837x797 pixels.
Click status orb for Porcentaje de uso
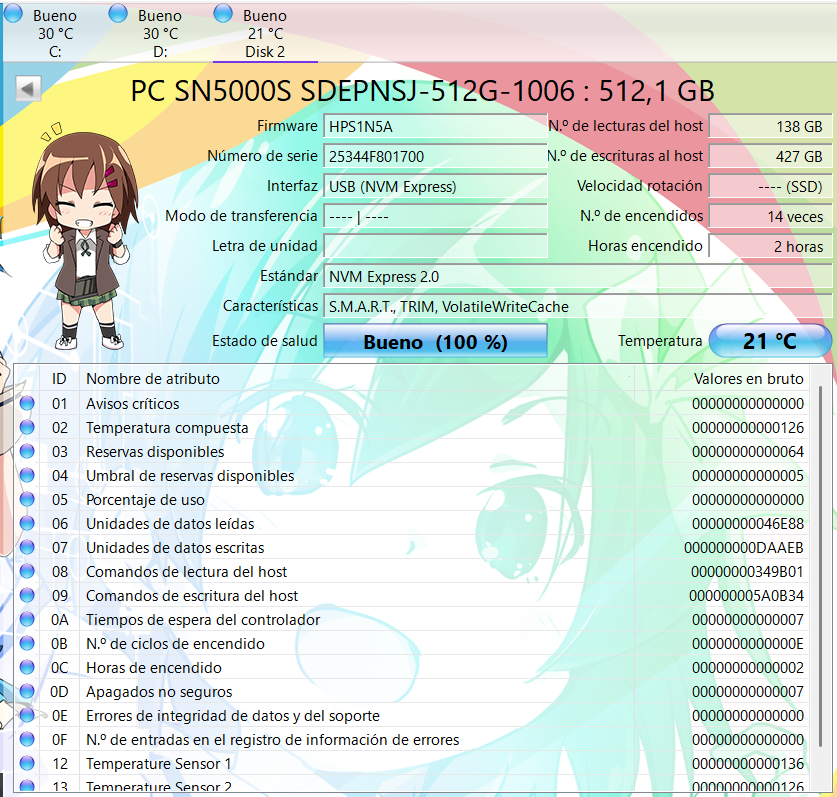click(x=27, y=499)
